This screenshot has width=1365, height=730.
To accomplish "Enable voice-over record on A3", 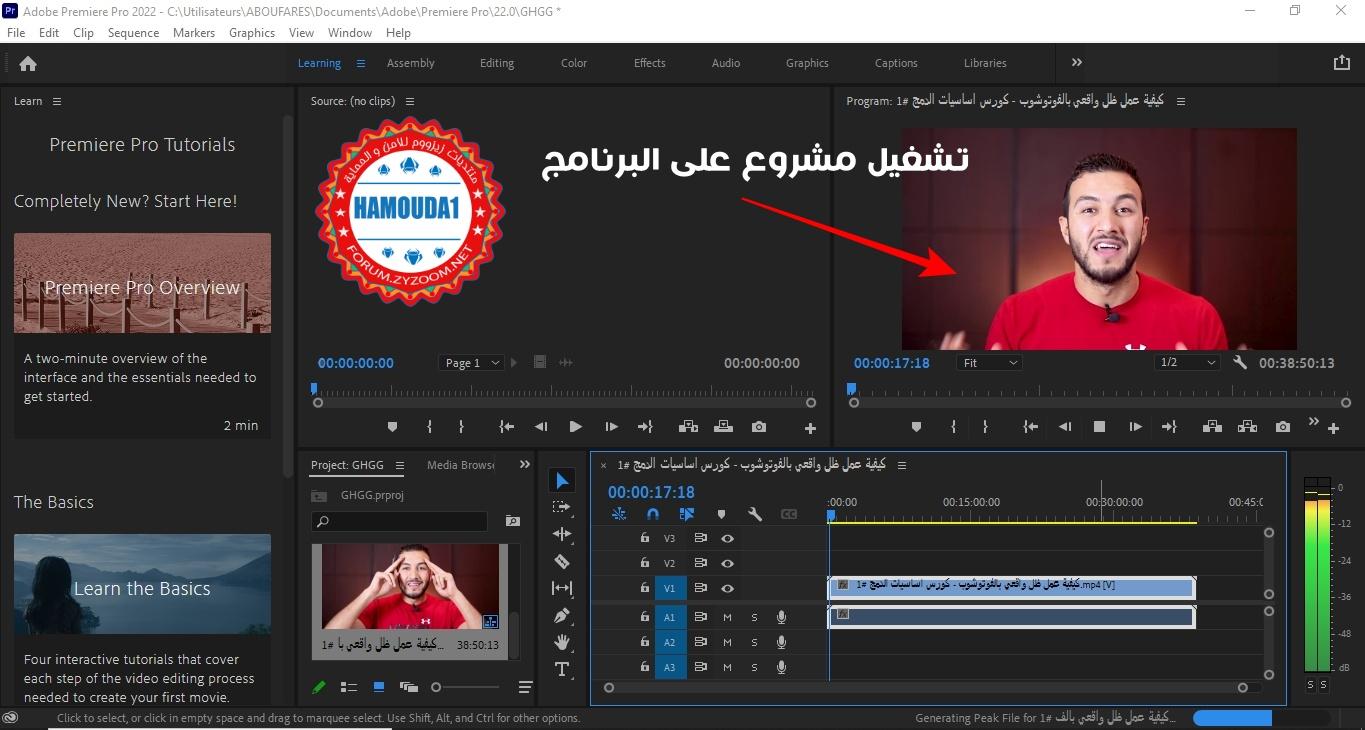I will [781, 667].
